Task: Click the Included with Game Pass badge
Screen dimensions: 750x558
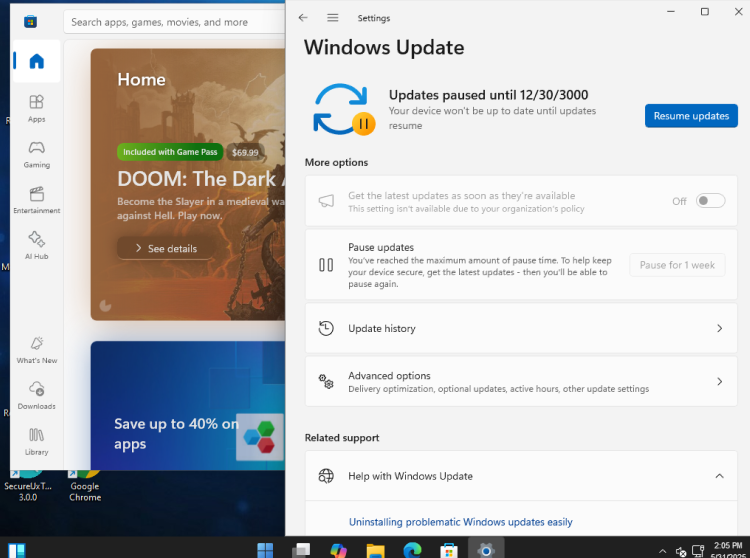Action: (170, 152)
